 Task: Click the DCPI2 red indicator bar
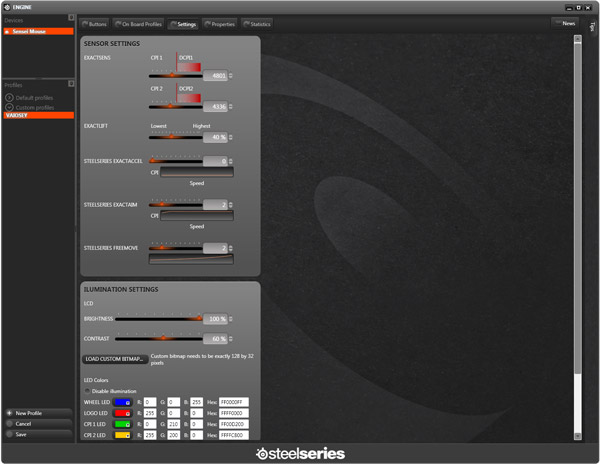pyautogui.click(x=189, y=98)
